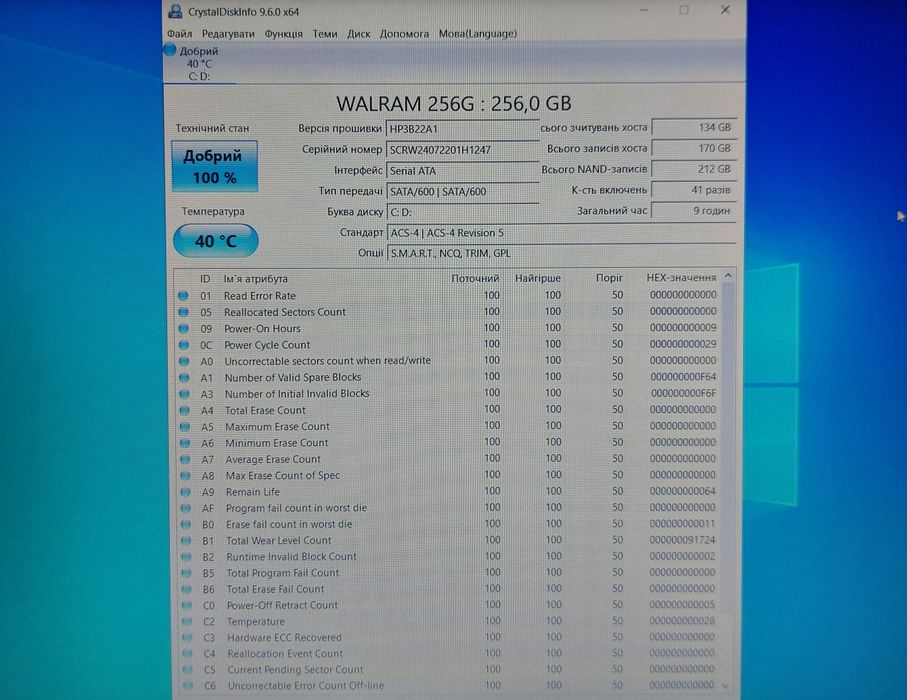This screenshot has width=907, height=700.
Task: Click the scroll-up arrow of the attribute list
Action: 728,276
